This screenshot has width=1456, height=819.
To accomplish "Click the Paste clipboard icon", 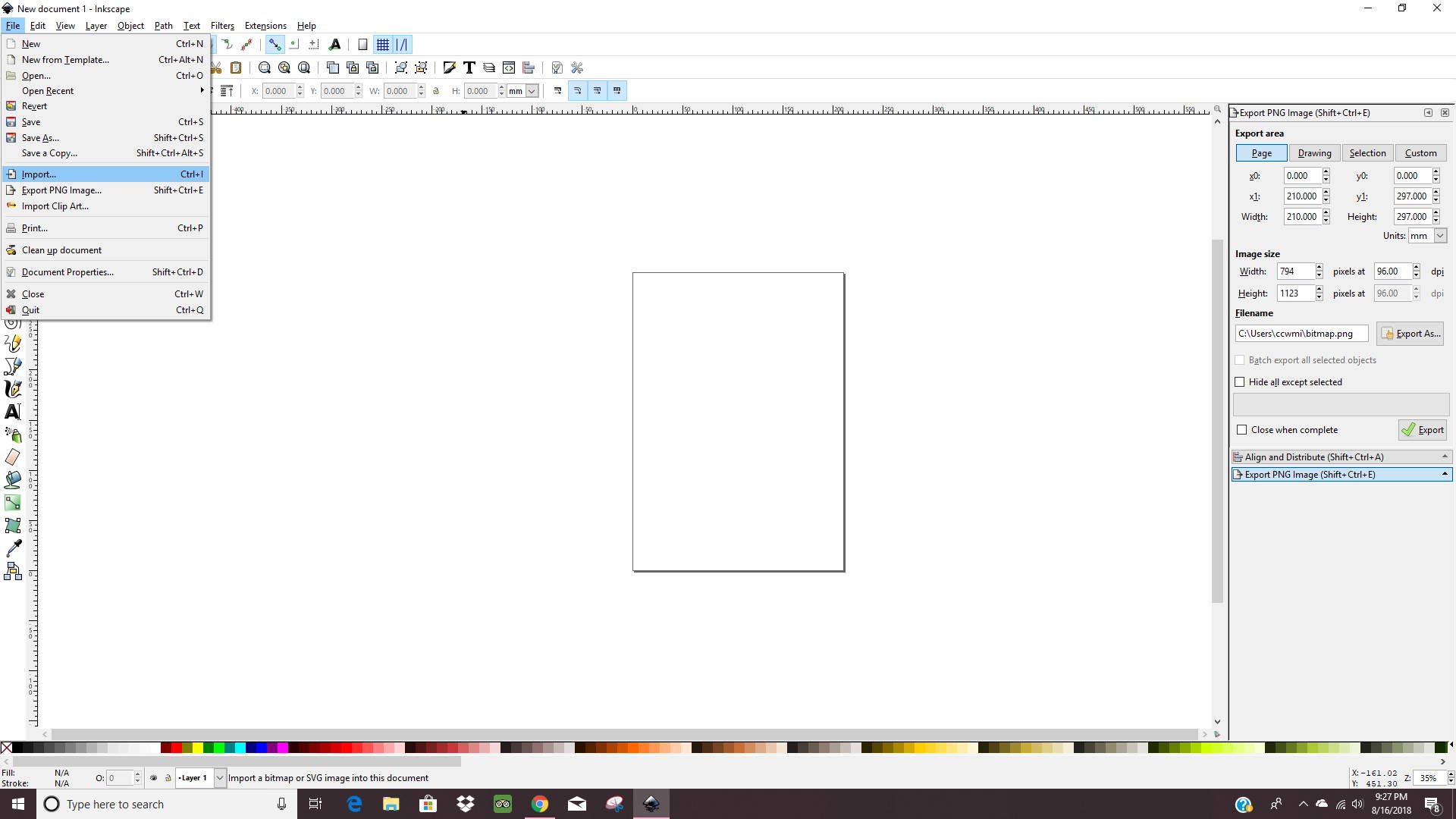I will coord(236,67).
